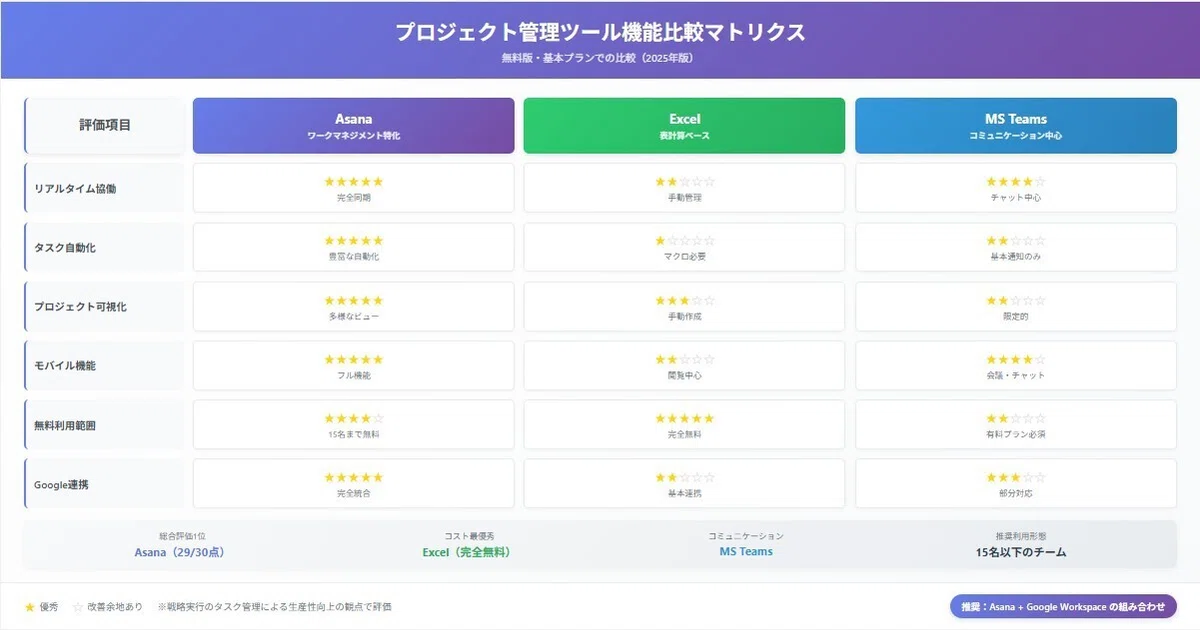Click Asana's 無料利用範囲 cell, 15名まで無料
This screenshot has height=630, width=1200.
click(354, 425)
